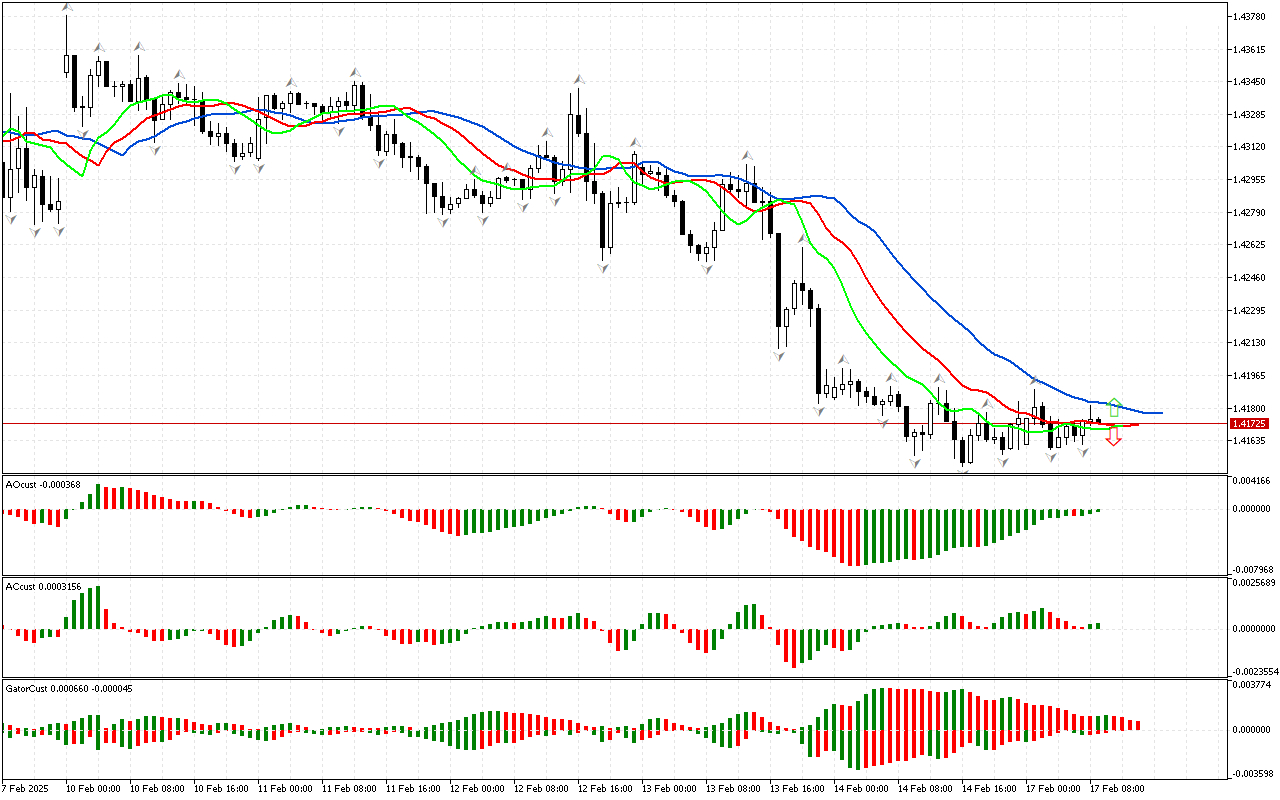
Task: Click the 1.41635 price level
Action: (x=1251, y=441)
